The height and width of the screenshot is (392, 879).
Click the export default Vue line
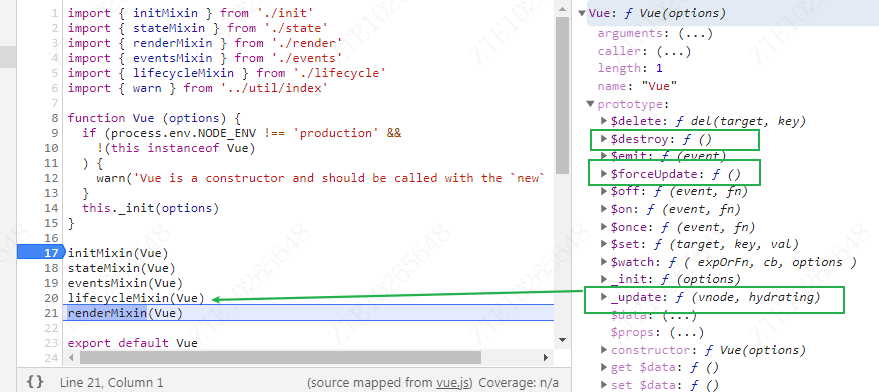pyautogui.click(x=133, y=343)
